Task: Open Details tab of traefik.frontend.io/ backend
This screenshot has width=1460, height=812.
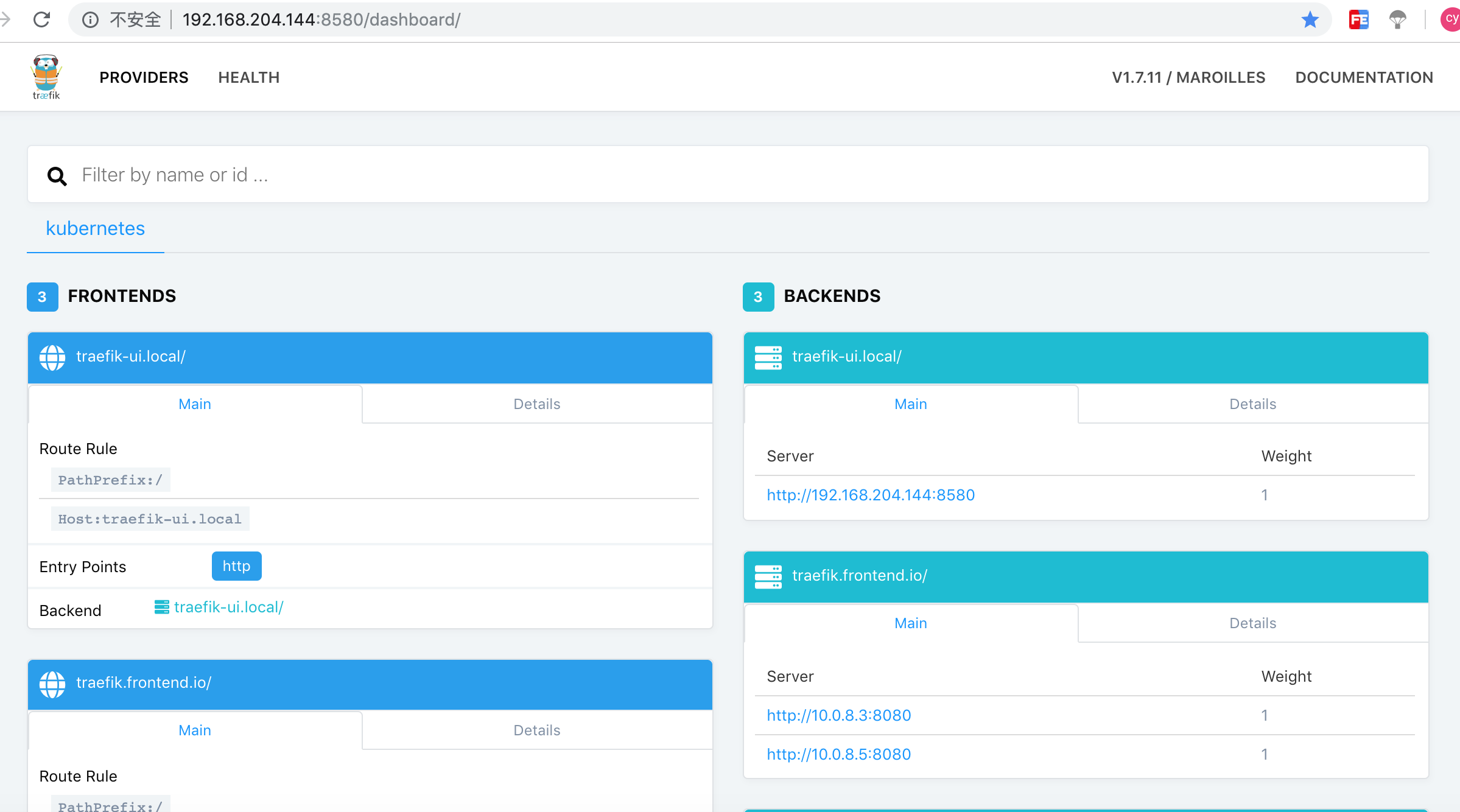Action: [x=1253, y=623]
